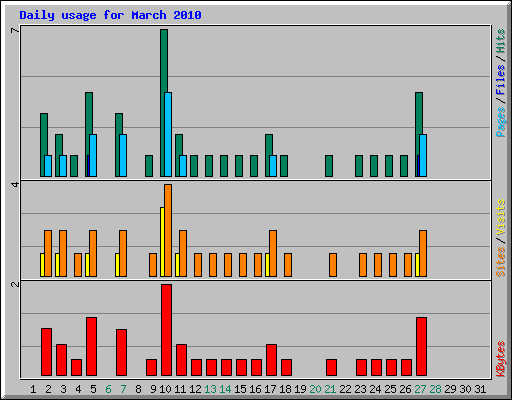The height and width of the screenshot is (400, 512).
Task: Click the green hits bar for day 9
Action: 149,166
